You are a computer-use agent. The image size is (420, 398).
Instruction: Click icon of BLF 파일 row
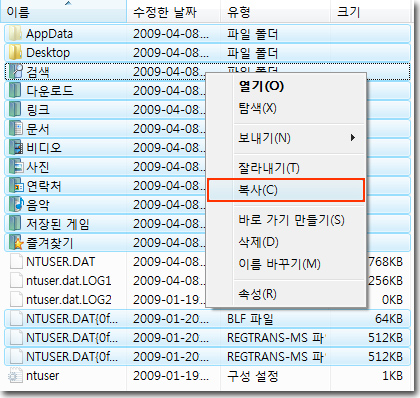tap(16, 319)
